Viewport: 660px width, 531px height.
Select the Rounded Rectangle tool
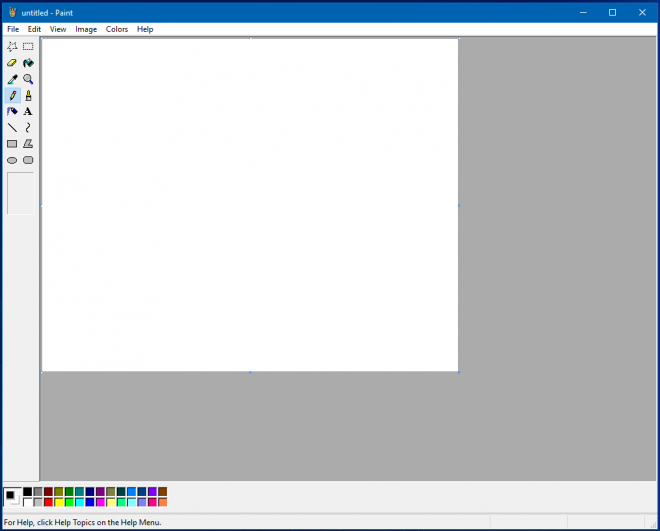tap(28, 160)
